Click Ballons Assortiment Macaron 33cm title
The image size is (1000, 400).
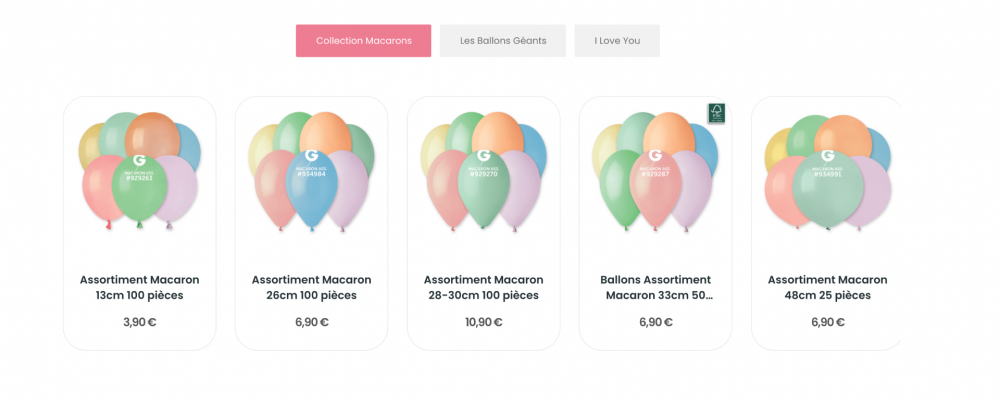click(x=655, y=288)
